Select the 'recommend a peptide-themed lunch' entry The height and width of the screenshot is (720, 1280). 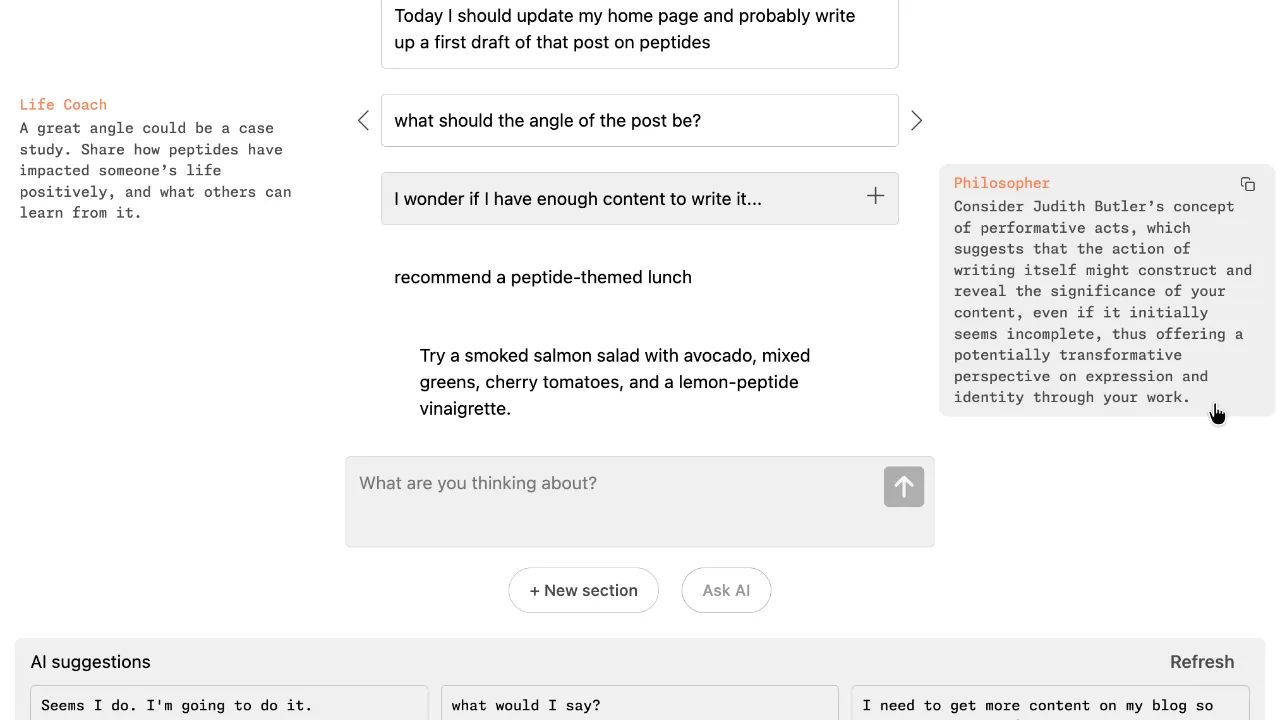pos(543,277)
